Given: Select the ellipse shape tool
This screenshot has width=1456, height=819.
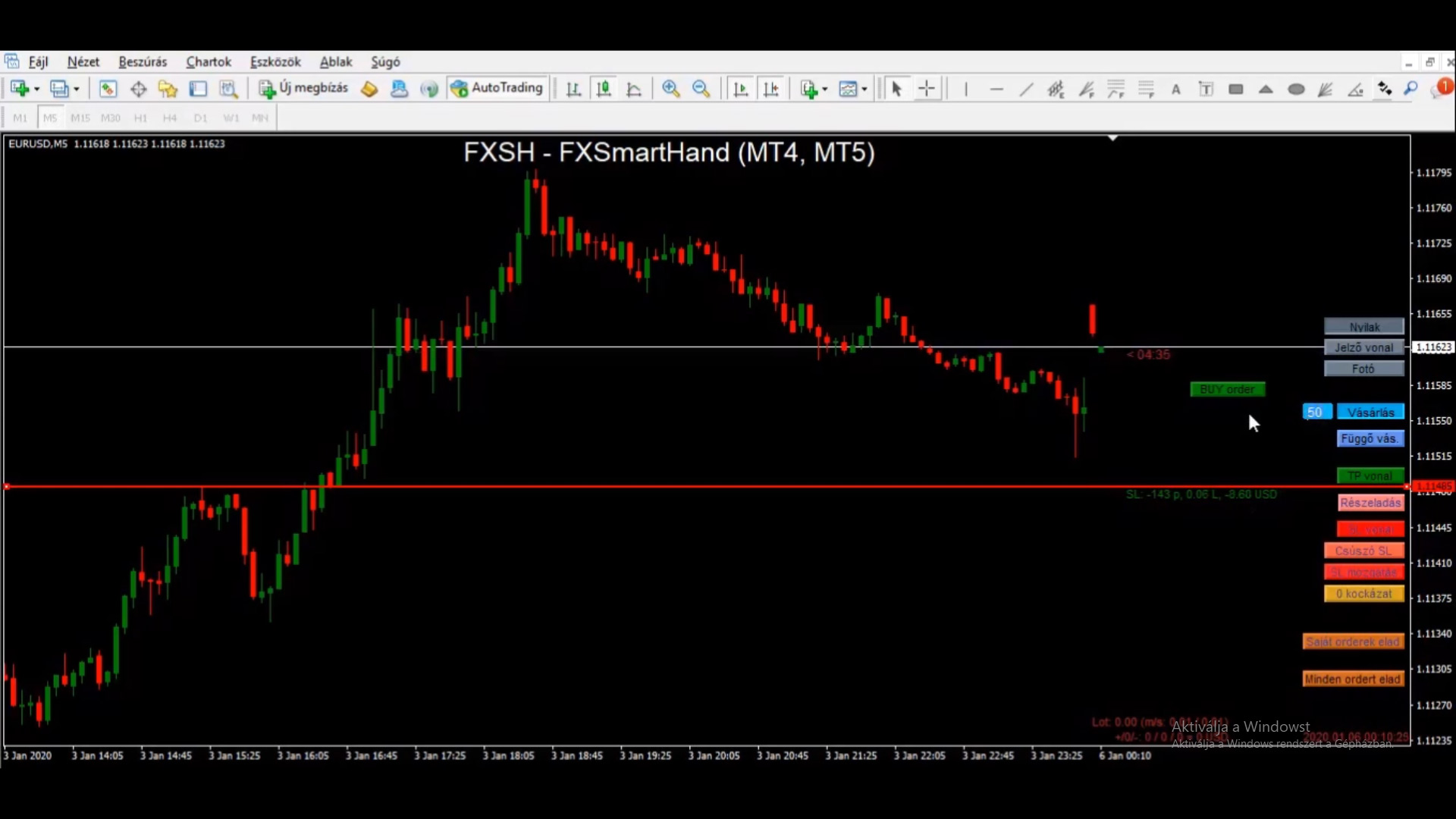Looking at the screenshot, I should tap(1296, 89).
